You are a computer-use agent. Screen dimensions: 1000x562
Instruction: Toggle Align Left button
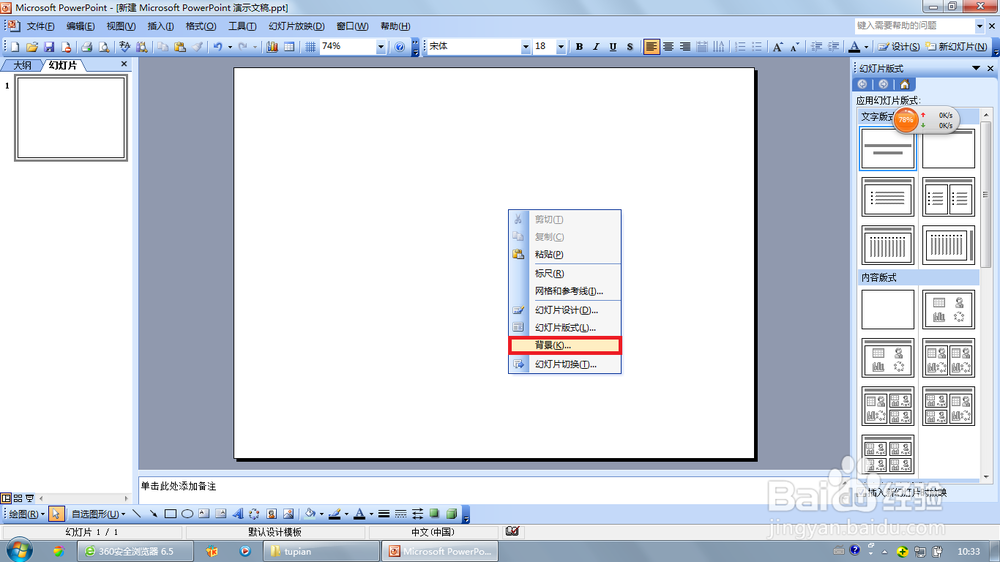point(651,47)
